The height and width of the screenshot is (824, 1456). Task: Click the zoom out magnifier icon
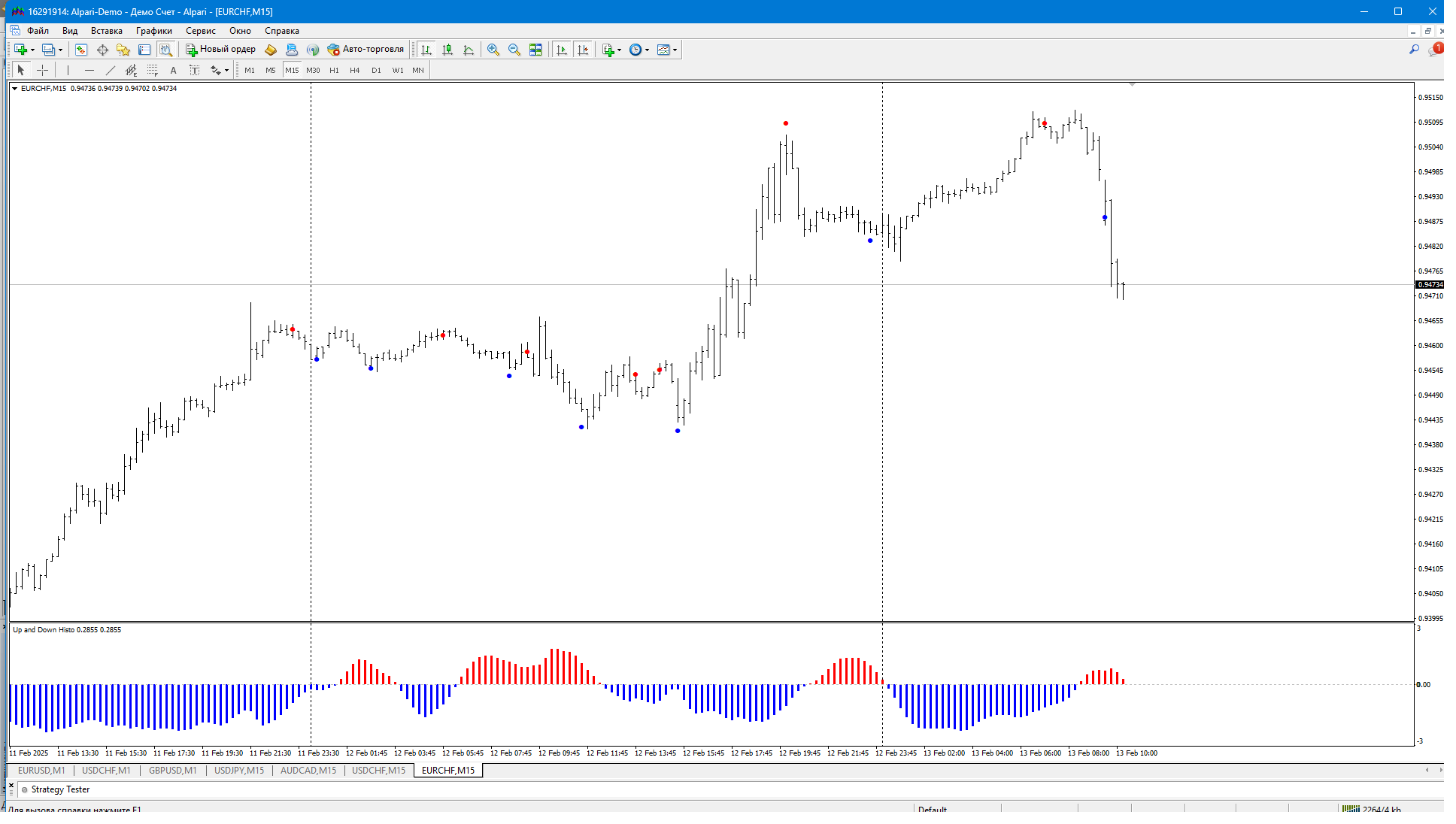point(514,50)
